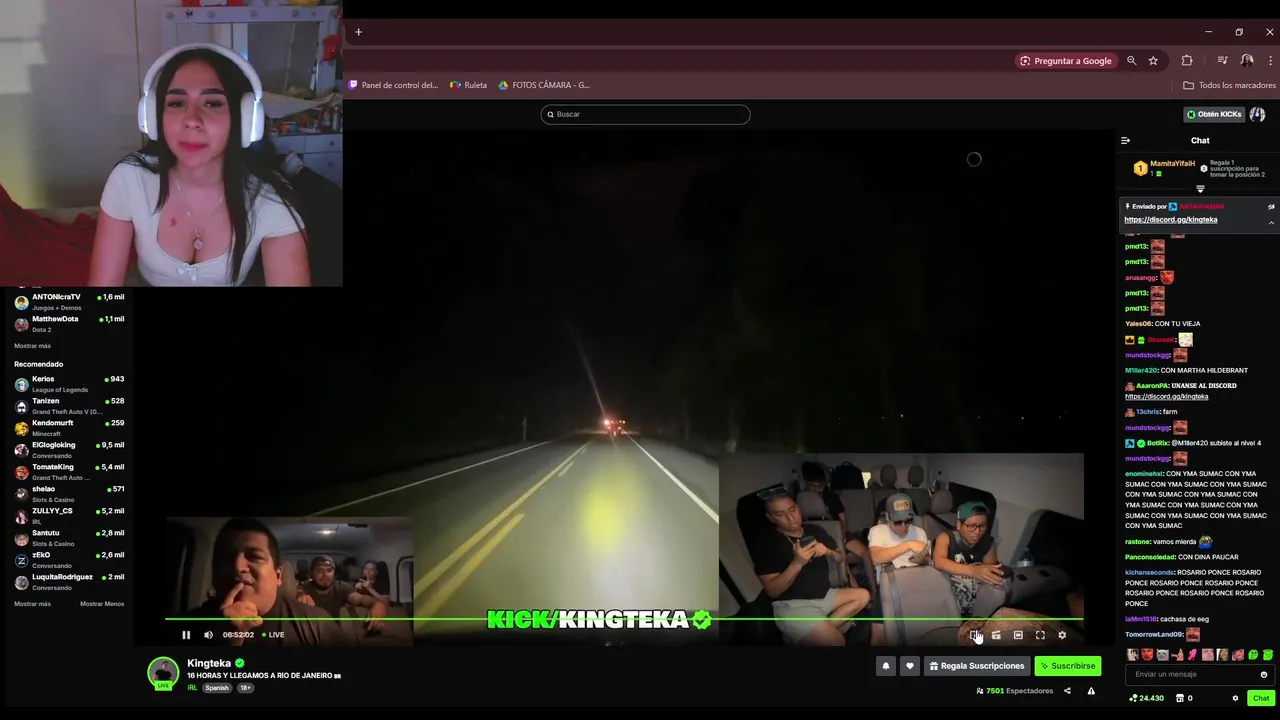Click the green LIVE indicator in player
The width and height of the screenshot is (1280, 720).
(x=273, y=635)
